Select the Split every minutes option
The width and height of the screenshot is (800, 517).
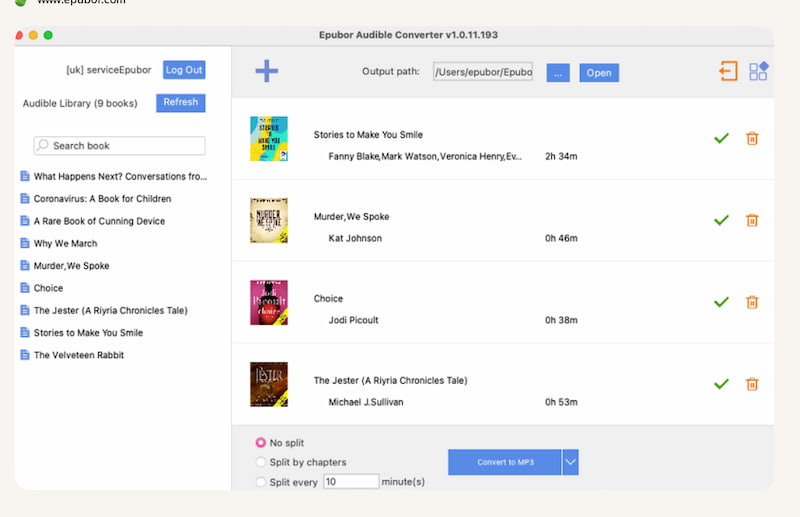[x=261, y=482]
